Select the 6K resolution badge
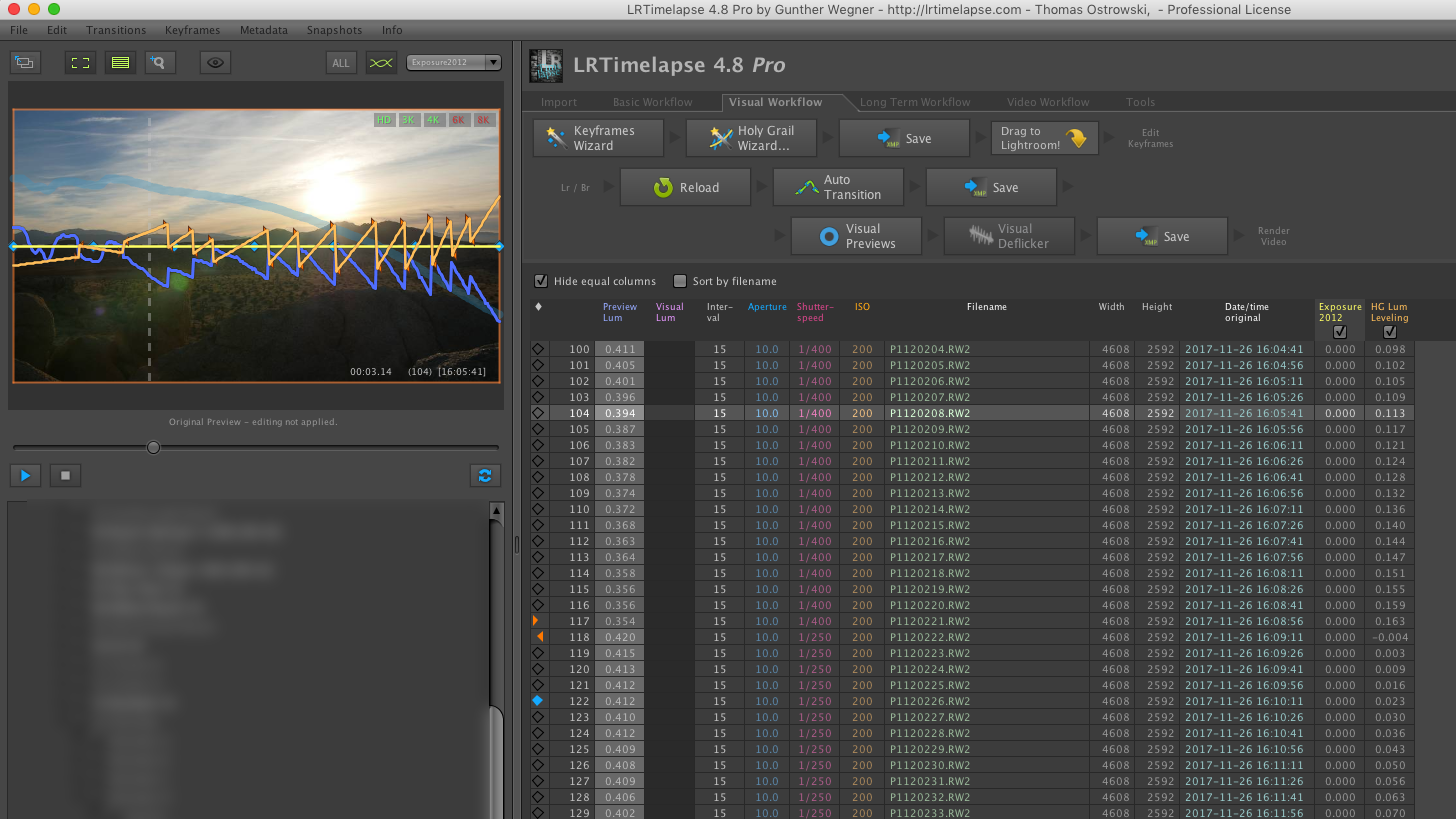 (x=459, y=120)
